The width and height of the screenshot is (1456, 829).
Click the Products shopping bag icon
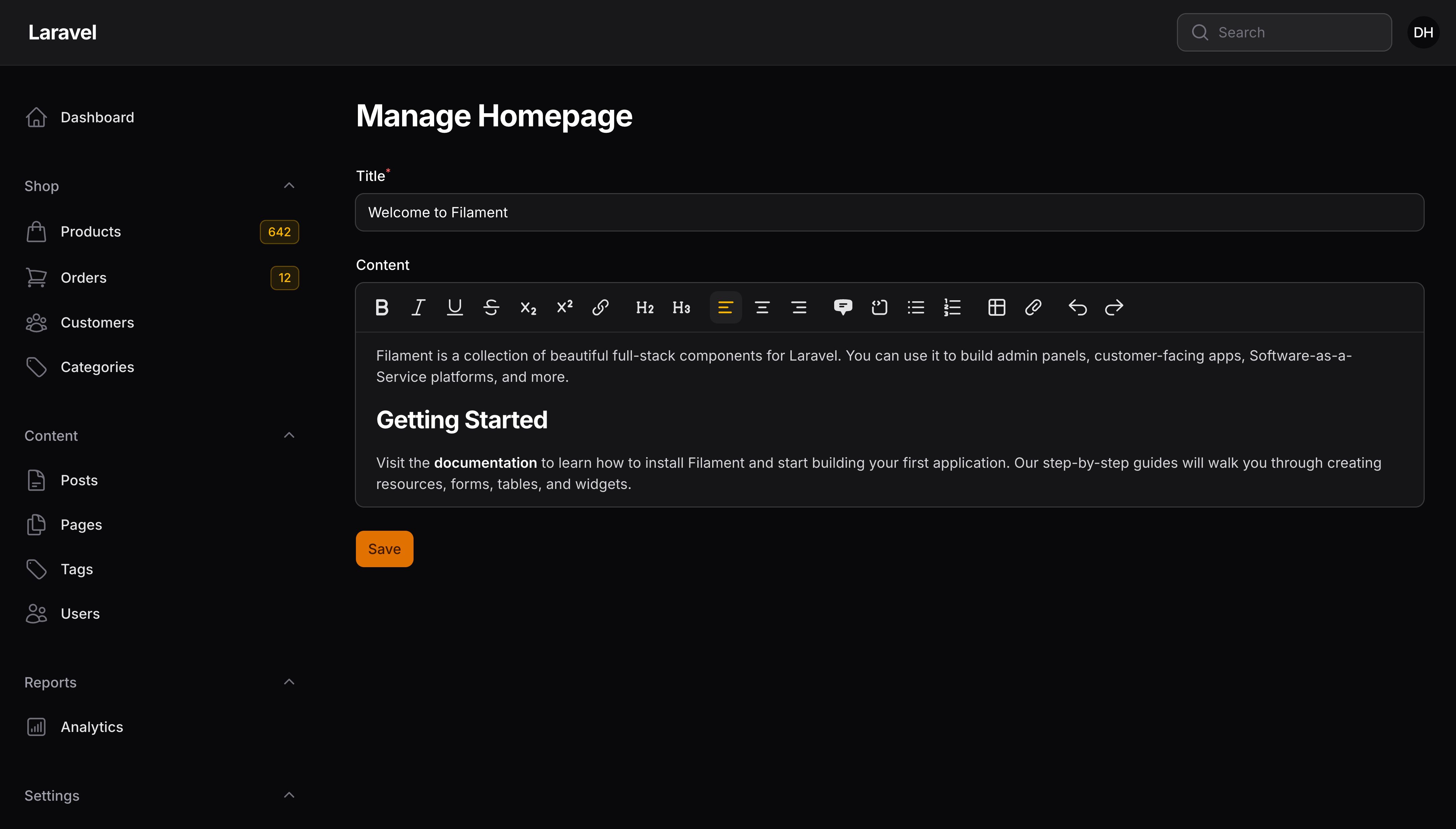pos(36,232)
